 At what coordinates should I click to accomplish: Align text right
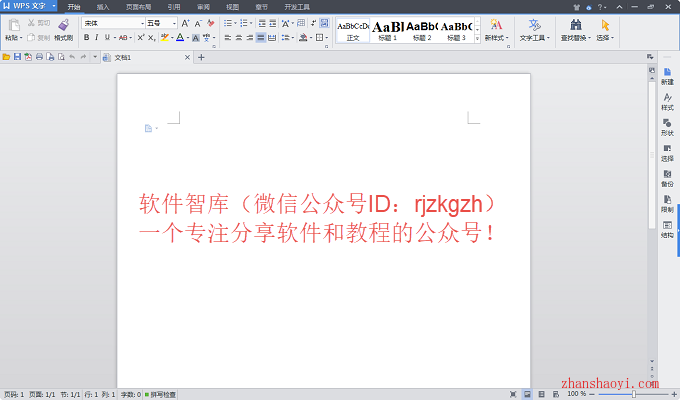tap(249, 38)
